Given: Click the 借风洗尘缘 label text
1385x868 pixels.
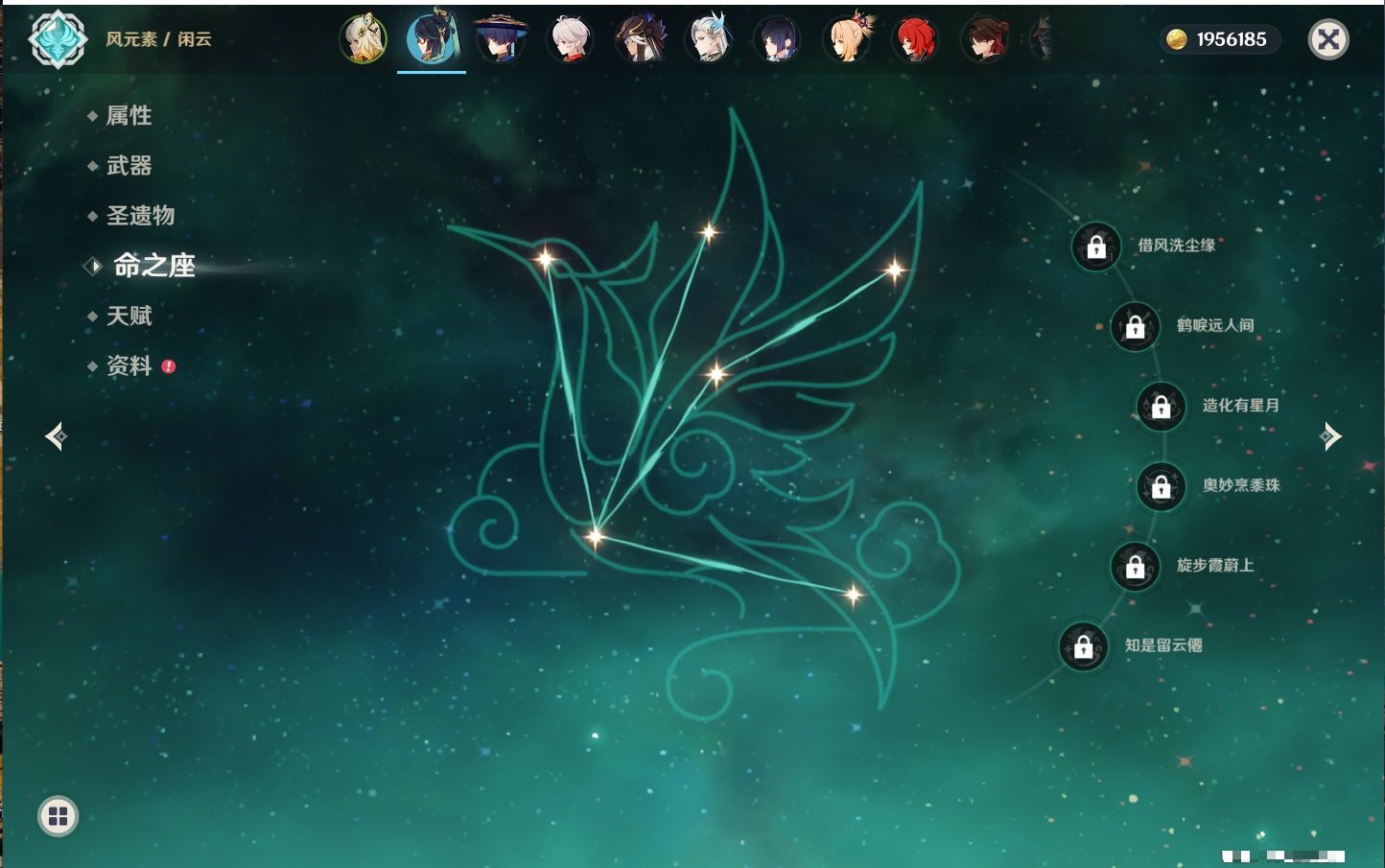Looking at the screenshot, I should click(1177, 246).
